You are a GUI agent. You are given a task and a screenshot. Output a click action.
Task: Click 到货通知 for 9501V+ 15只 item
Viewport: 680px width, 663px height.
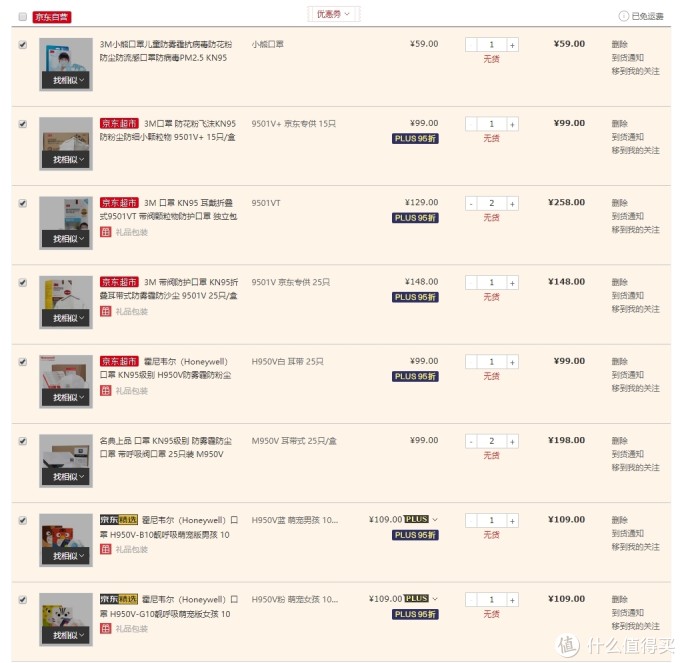pyautogui.click(x=628, y=137)
